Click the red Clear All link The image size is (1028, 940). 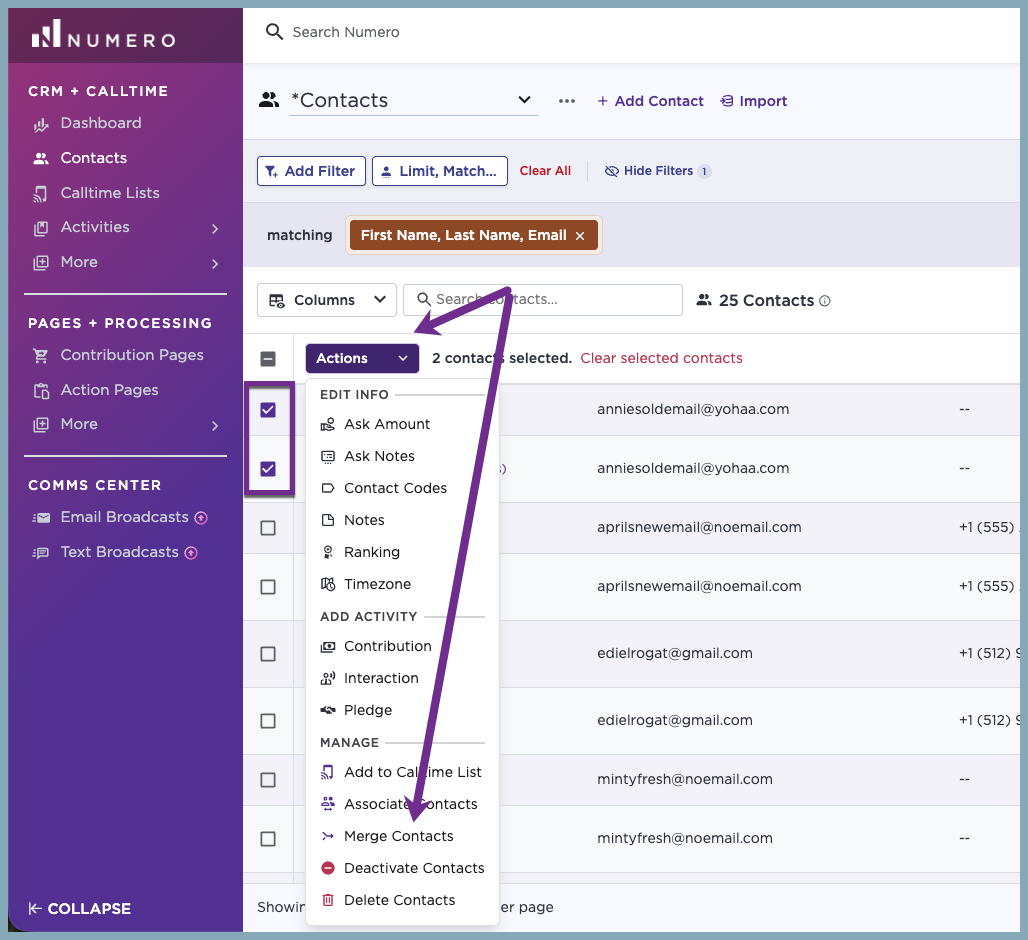[x=545, y=171]
